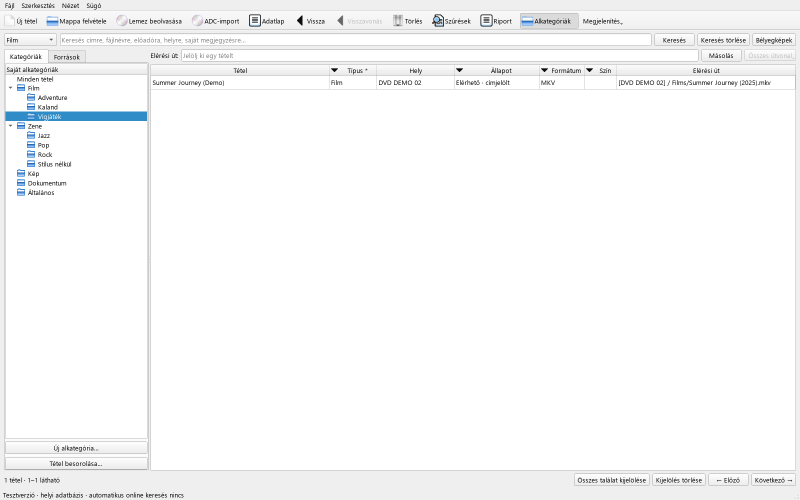Sort by the Elérési út column header
800x500 pixels.
tap(706, 70)
